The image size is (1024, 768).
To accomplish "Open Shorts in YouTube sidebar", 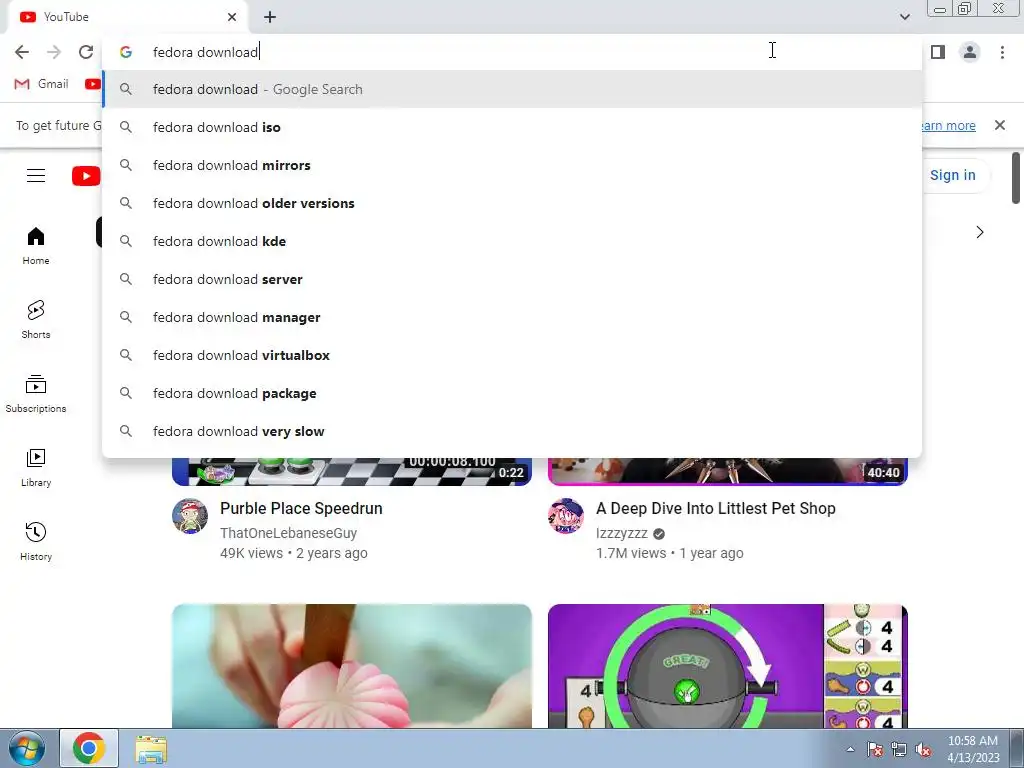I will click(x=36, y=320).
